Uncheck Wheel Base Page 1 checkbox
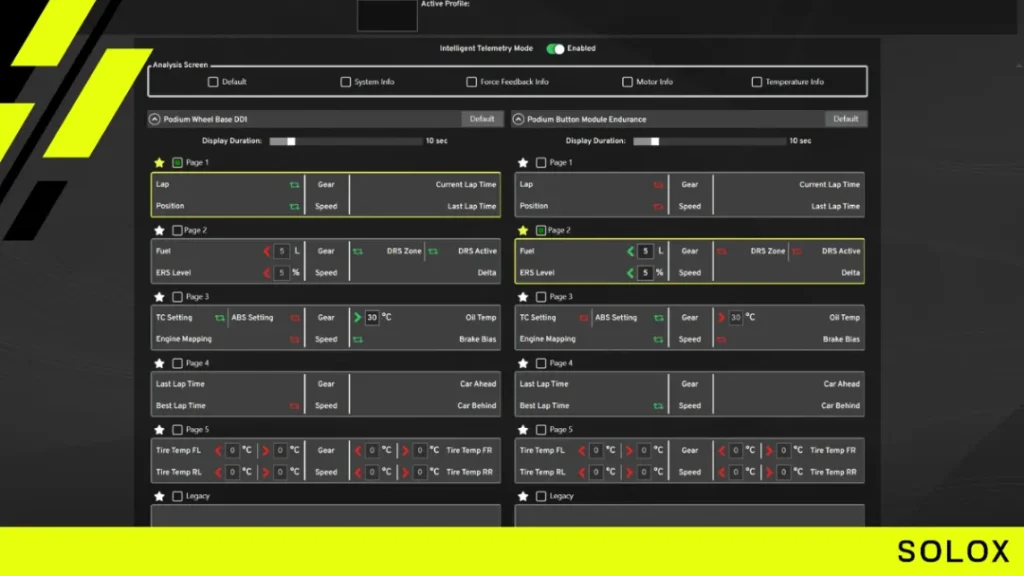Viewport: 1024px width, 576px height. tap(177, 163)
